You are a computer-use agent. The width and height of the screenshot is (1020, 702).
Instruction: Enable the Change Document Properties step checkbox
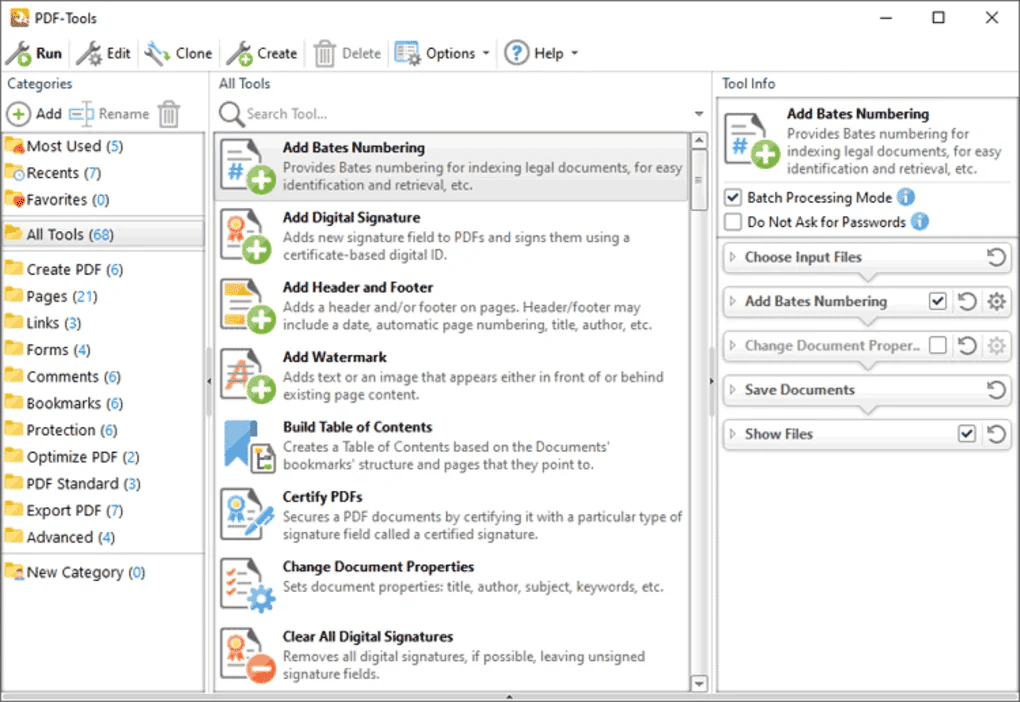pos(938,346)
